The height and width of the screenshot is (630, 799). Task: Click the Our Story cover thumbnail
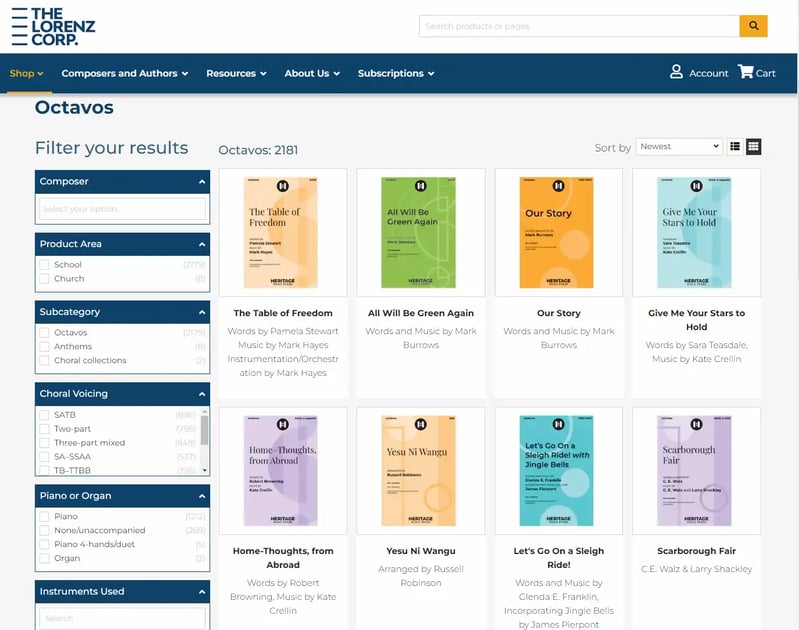558,232
